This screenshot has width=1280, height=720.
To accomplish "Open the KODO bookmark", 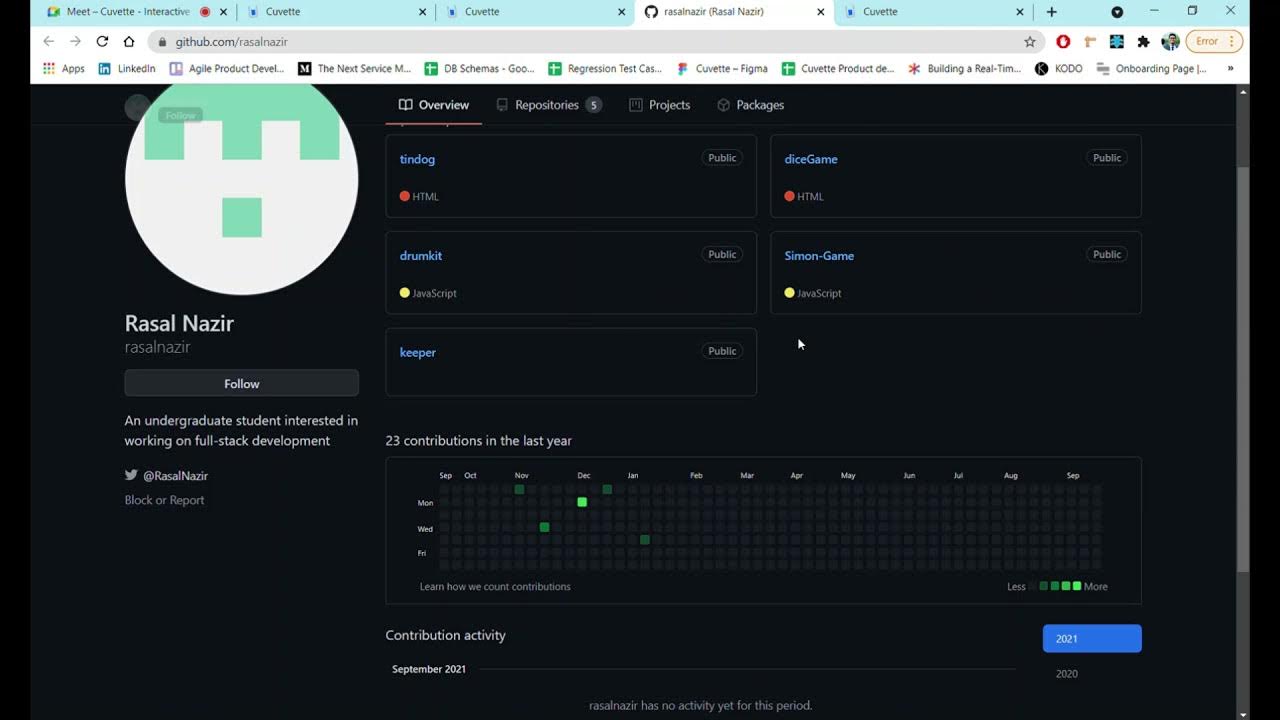I will (1058, 69).
